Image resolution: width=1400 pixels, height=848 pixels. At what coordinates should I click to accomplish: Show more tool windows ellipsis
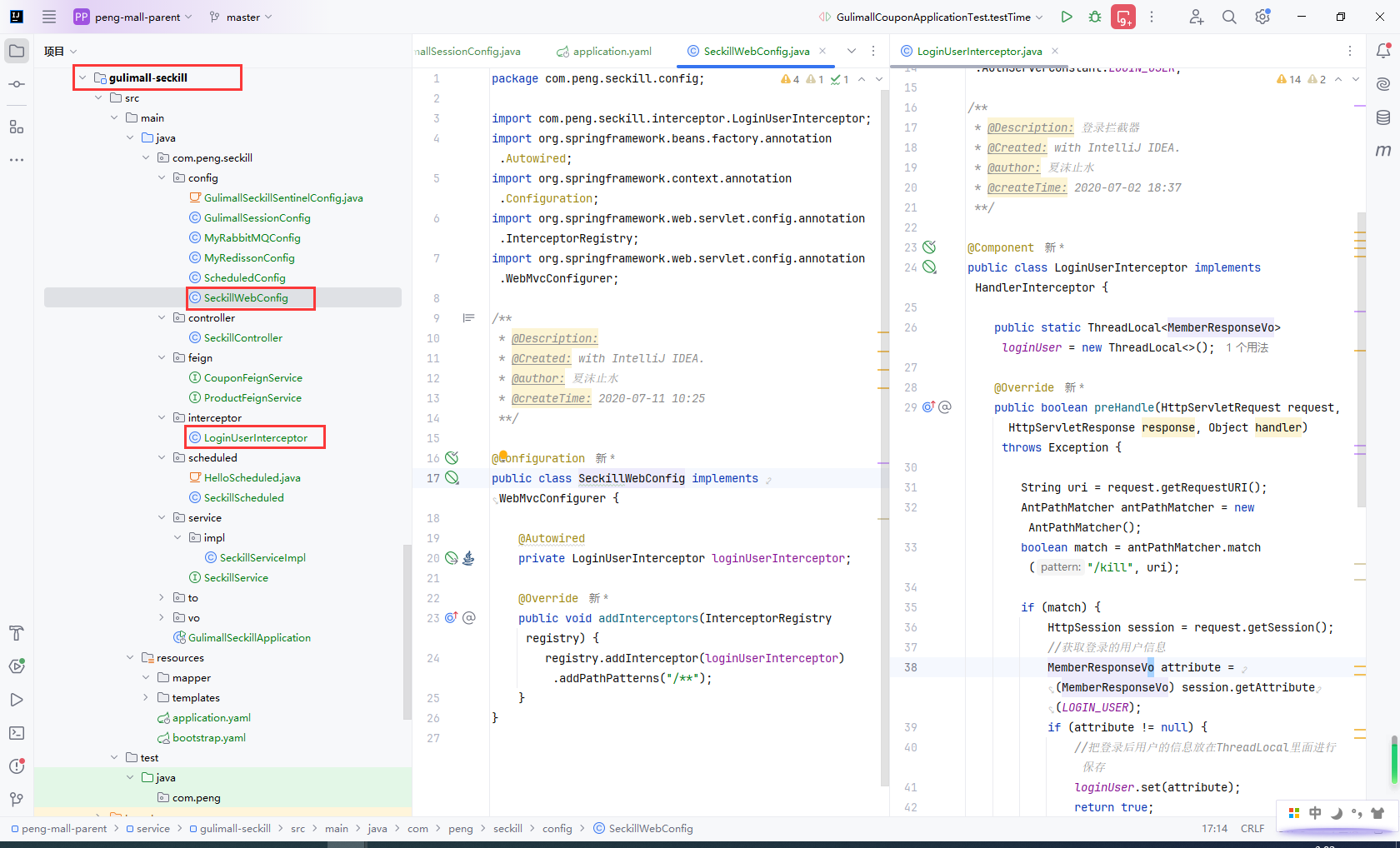(17, 160)
